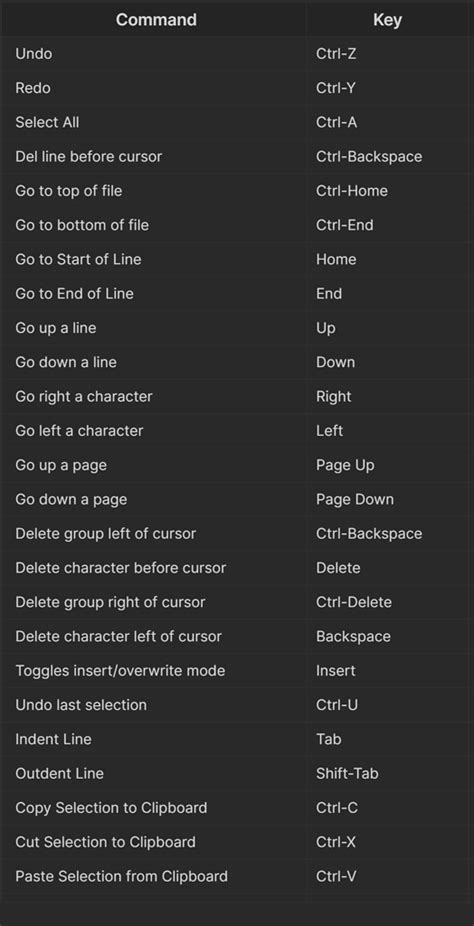This screenshot has width=474, height=926.
Task: Select the Redo command row
Action: 237,88
